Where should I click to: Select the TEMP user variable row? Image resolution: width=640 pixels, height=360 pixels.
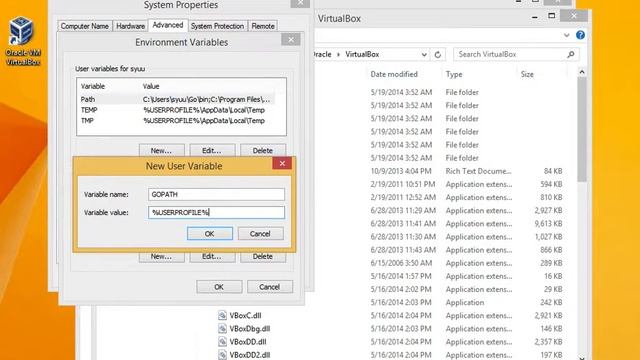coord(177,110)
